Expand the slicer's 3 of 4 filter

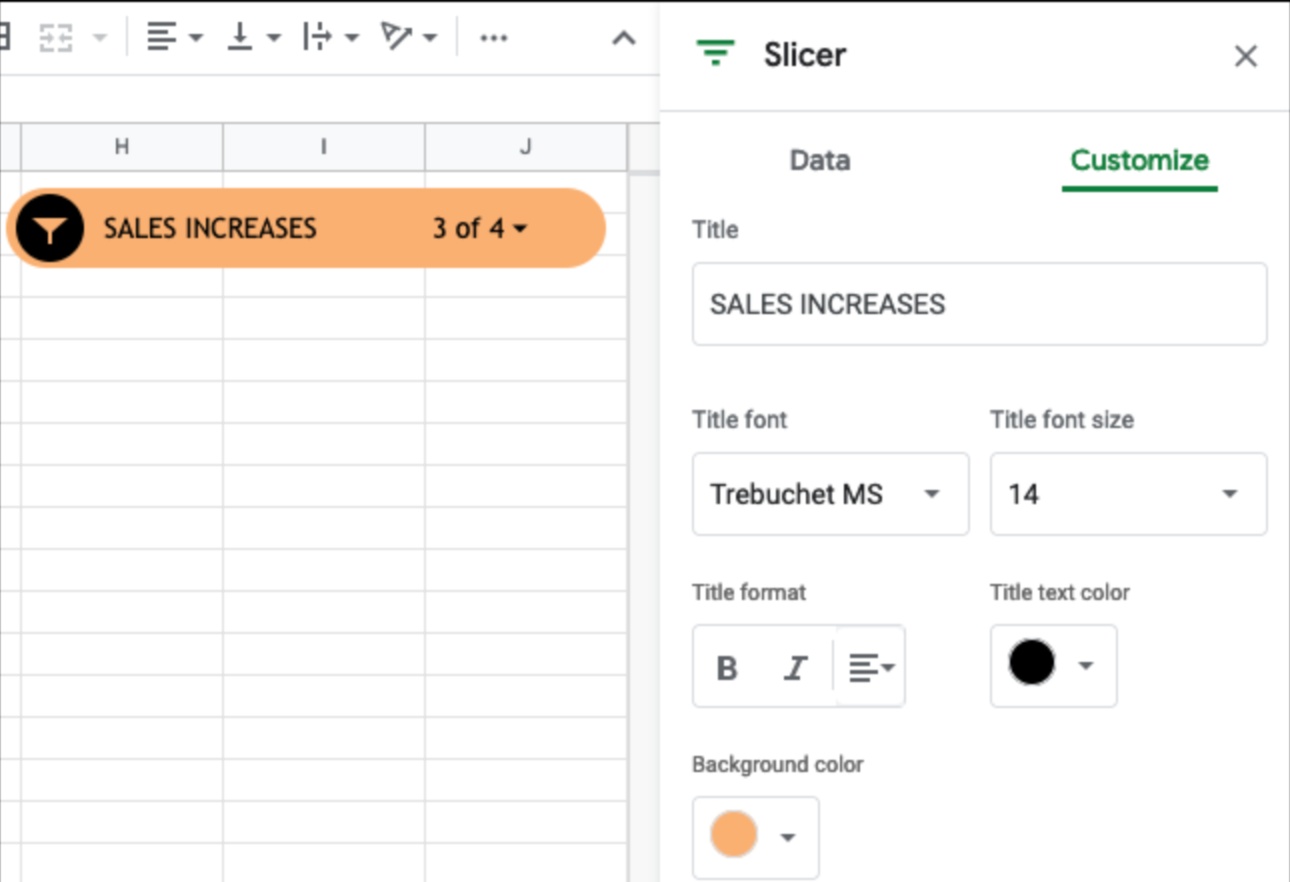pyautogui.click(x=480, y=229)
